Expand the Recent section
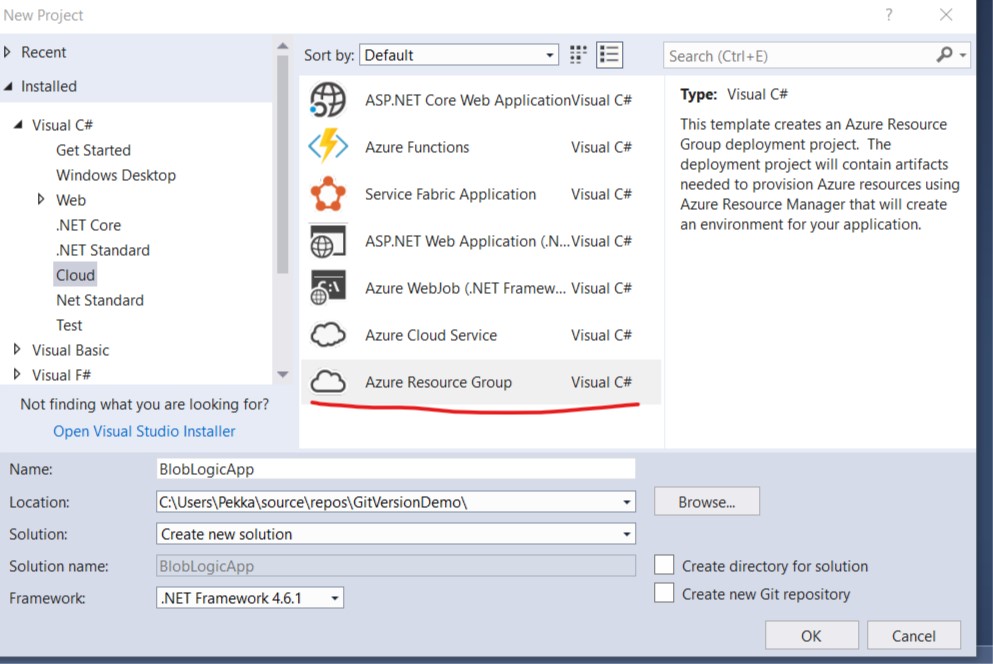 click(x=8, y=52)
